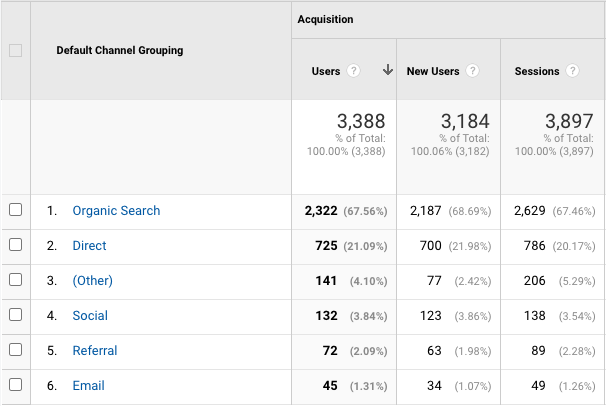Sort table by Users column header
The height and width of the screenshot is (406, 606).
click(x=326, y=72)
